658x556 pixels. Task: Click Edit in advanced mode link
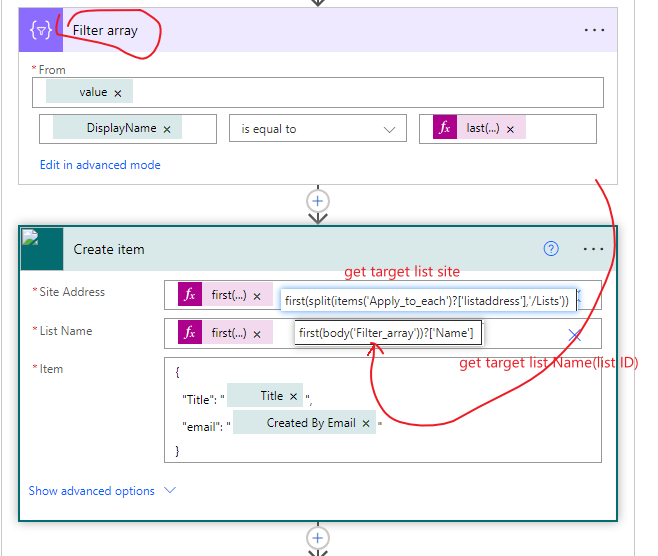point(100,165)
